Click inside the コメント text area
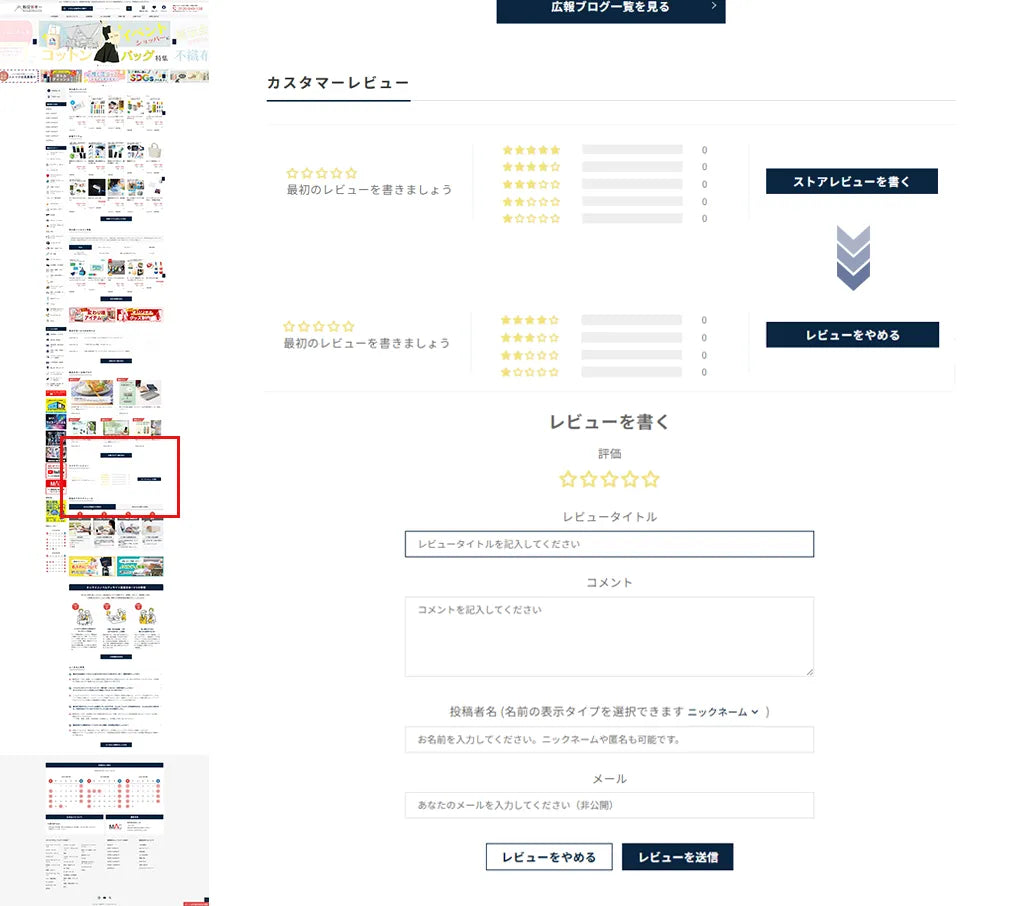 609,636
